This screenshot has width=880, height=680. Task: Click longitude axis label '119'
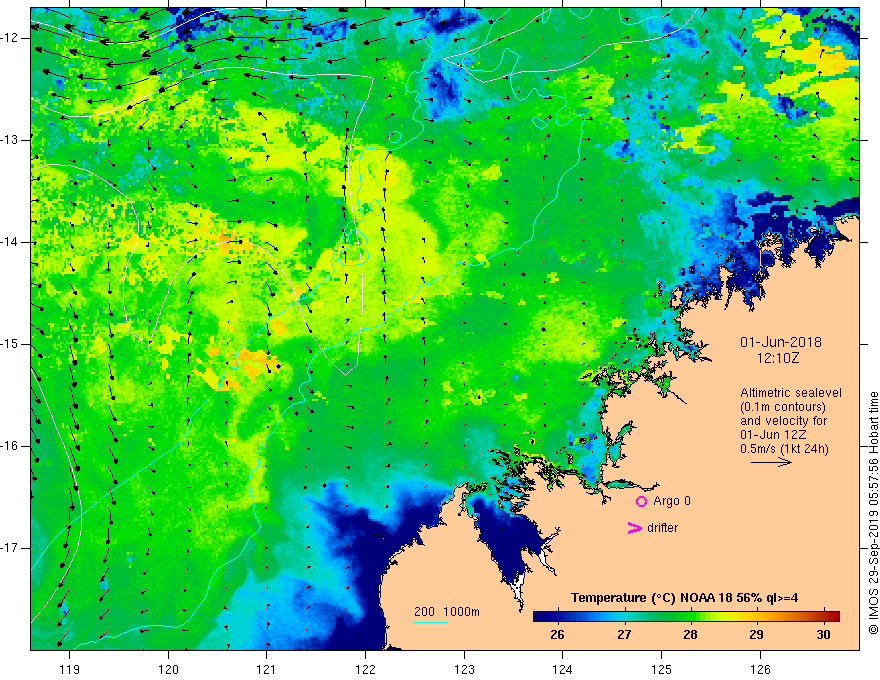pyautogui.click(x=70, y=669)
